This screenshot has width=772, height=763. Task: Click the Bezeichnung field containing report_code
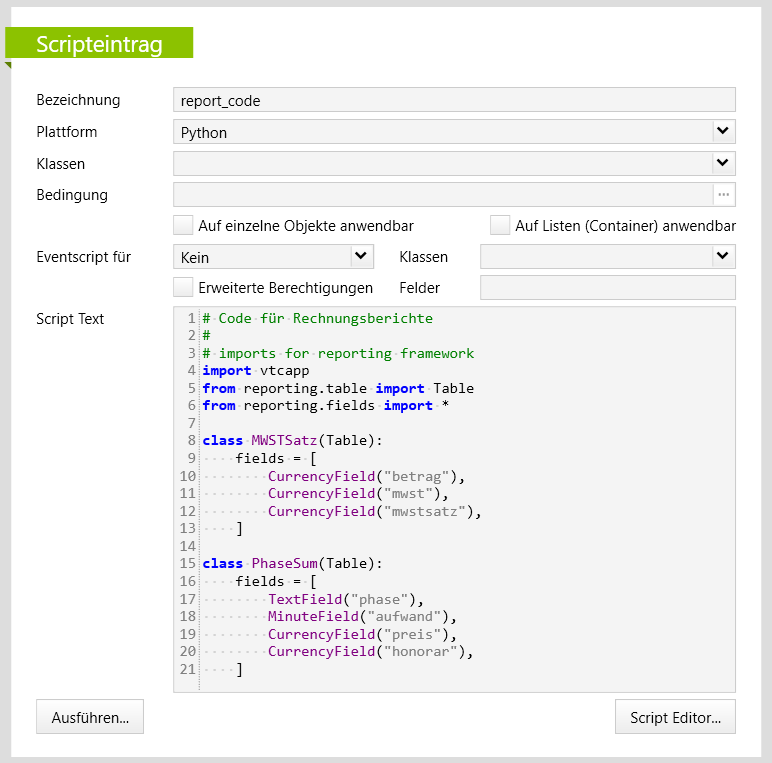453,100
